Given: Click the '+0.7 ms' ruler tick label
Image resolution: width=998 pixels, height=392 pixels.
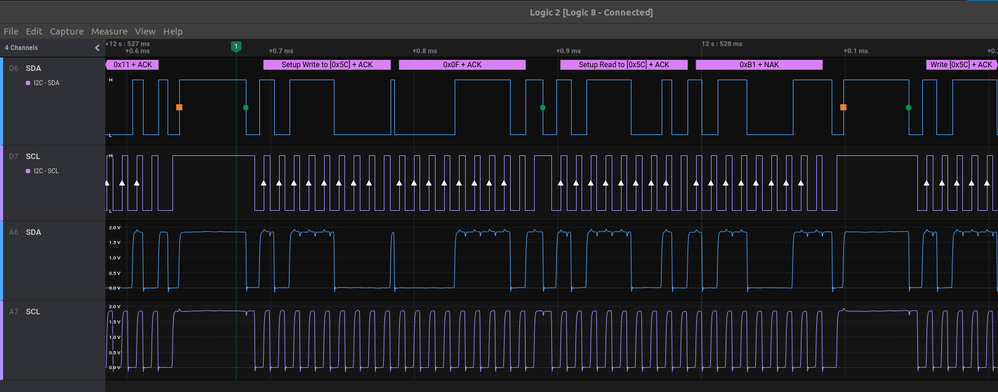Looking at the screenshot, I should pyautogui.click(x=281, y=51).
